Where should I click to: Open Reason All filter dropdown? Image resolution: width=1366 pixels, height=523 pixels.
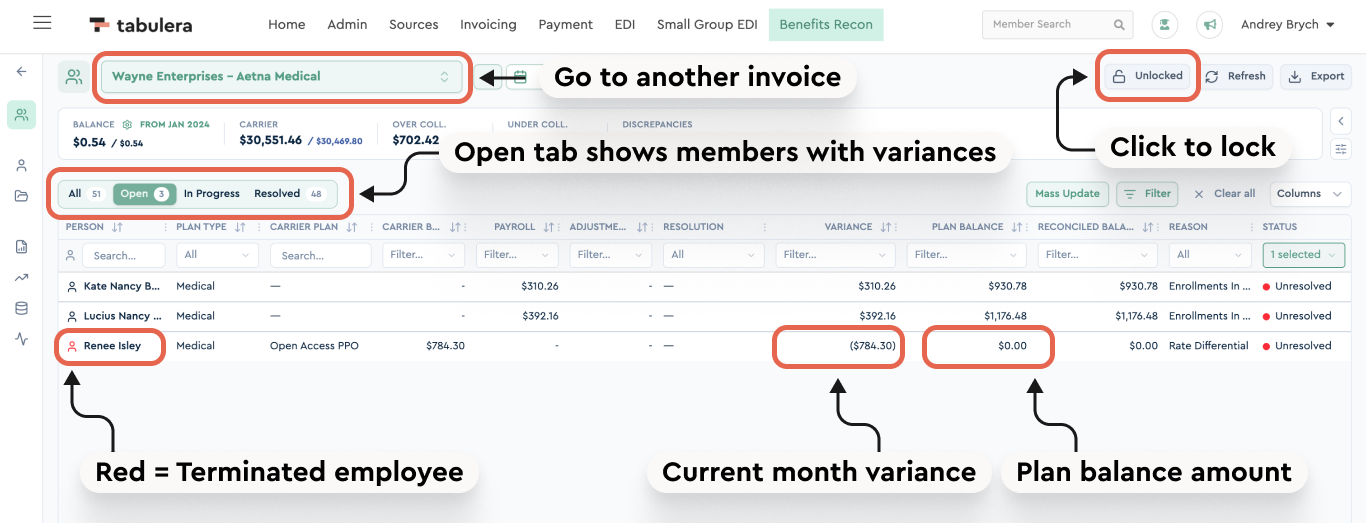(1210, 255)
